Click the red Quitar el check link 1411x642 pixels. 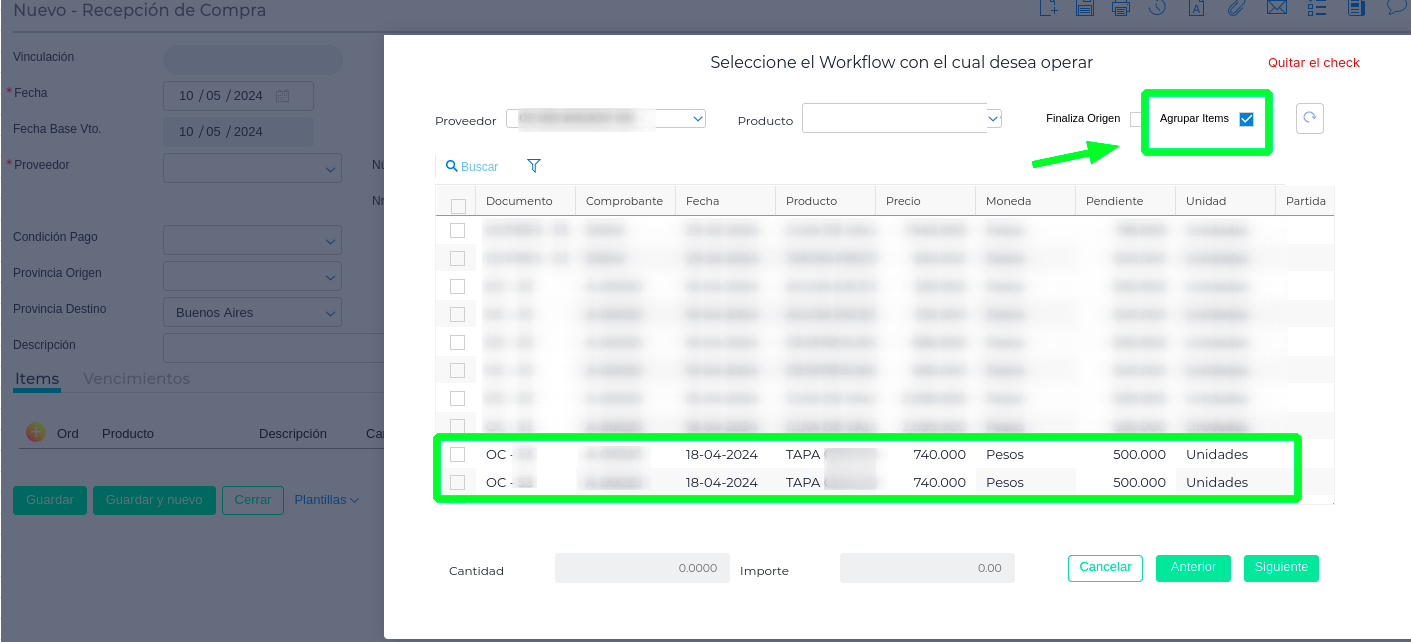click(1314, 62)
